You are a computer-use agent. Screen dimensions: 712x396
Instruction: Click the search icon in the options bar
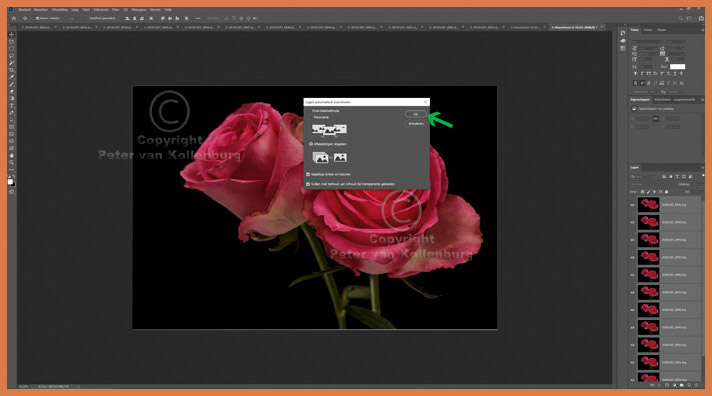(x=681, y=18)
